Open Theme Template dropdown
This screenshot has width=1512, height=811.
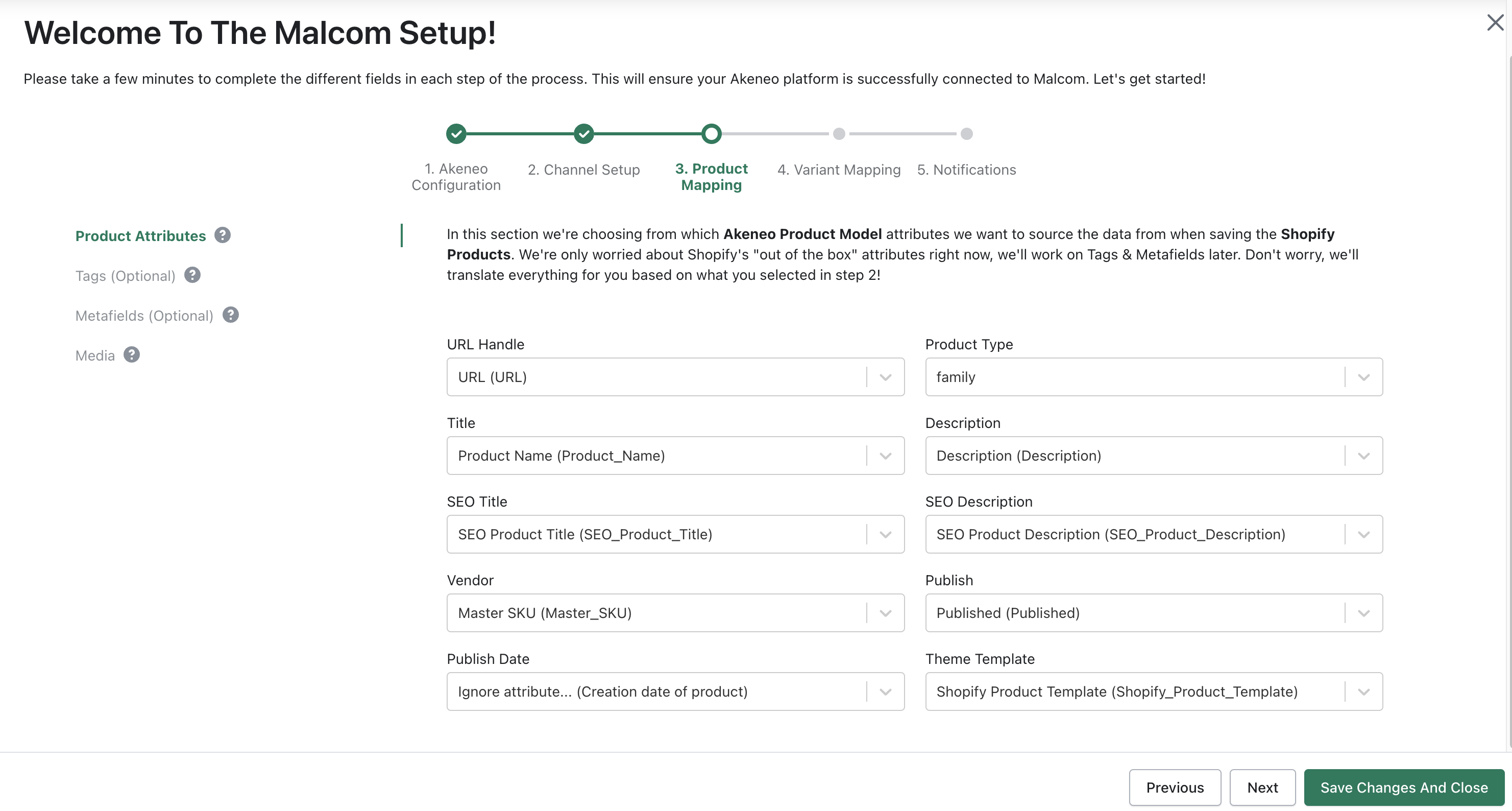[x=1363, y=692]
